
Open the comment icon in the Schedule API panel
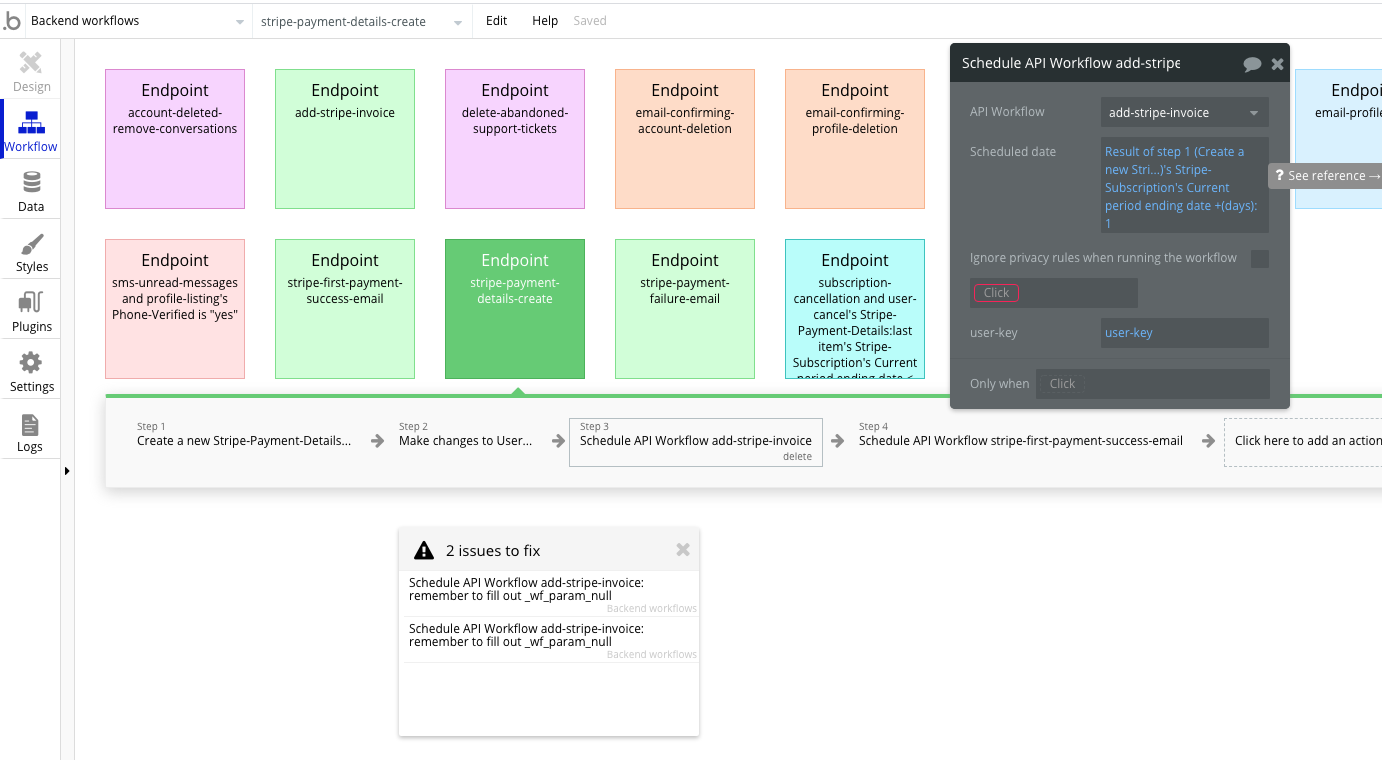[x=1252, y=63]
